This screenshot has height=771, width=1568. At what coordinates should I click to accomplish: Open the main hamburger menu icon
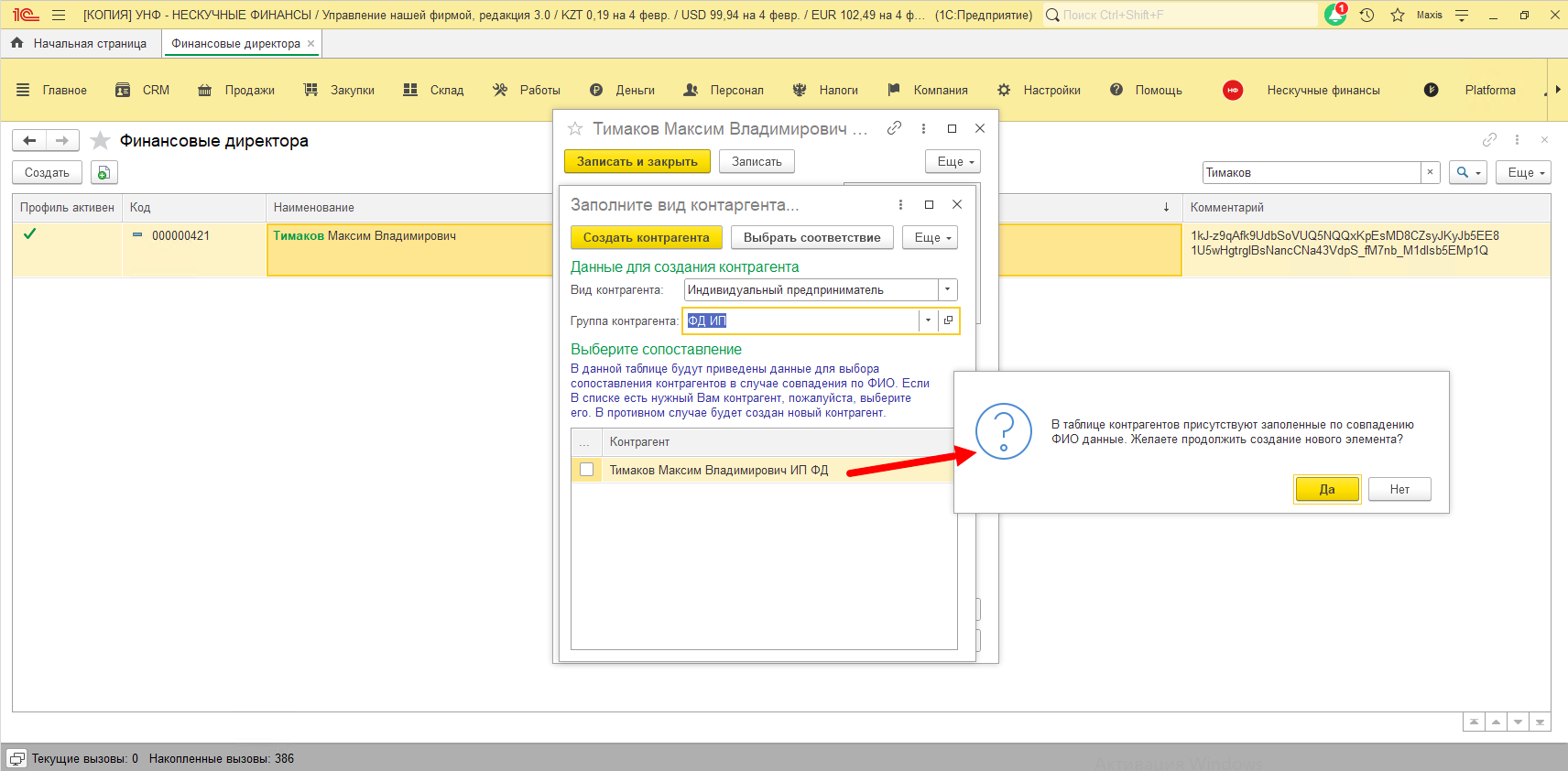pyautogui.click(x=59, y=15)
